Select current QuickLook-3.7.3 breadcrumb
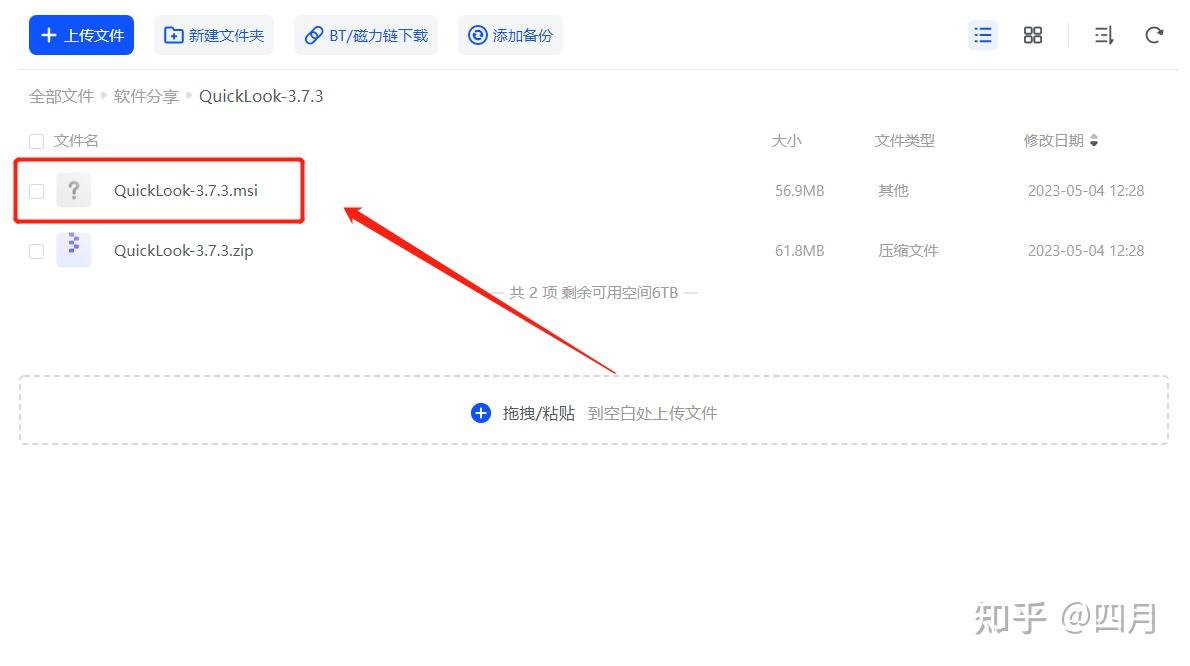Screen dimensions: 1190x666 (261, 96)
